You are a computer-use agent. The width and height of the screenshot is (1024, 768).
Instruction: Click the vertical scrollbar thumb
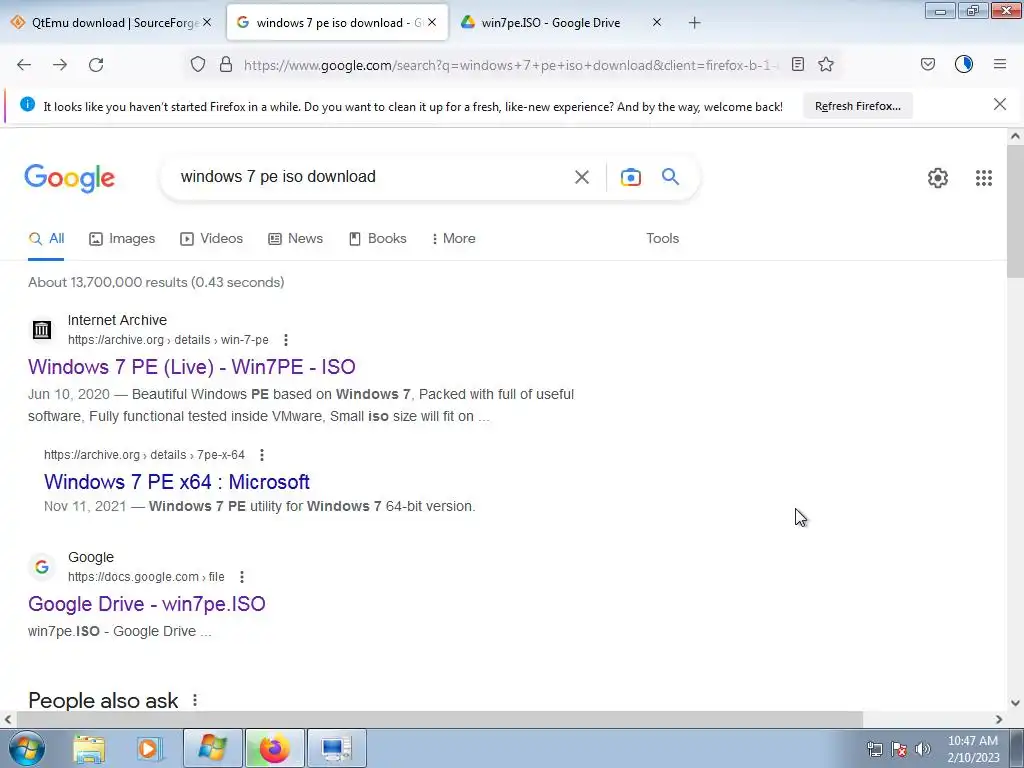point(1015,212)
